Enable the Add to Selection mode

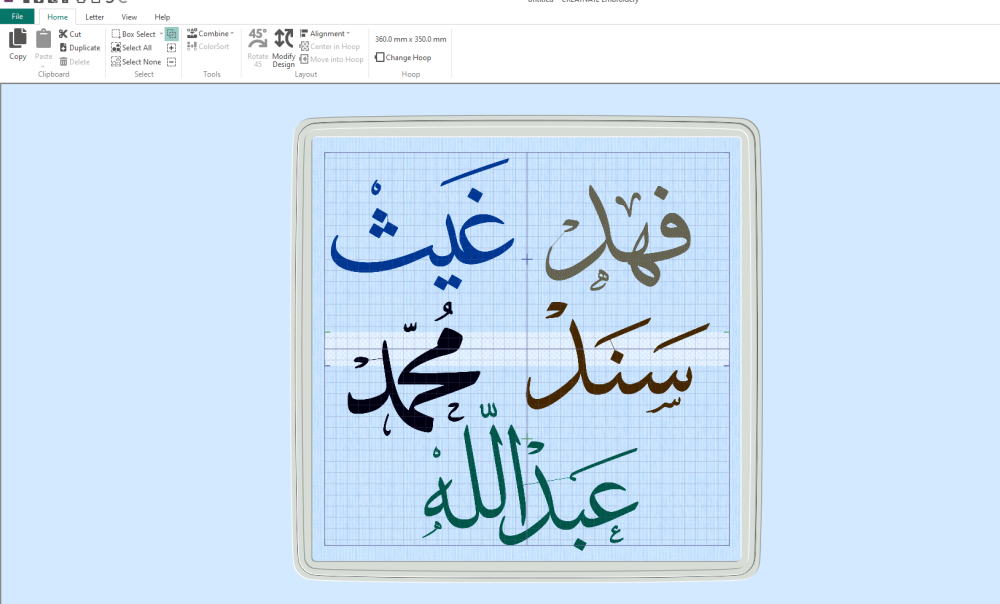pyautogui.click(x=172, y=48)
